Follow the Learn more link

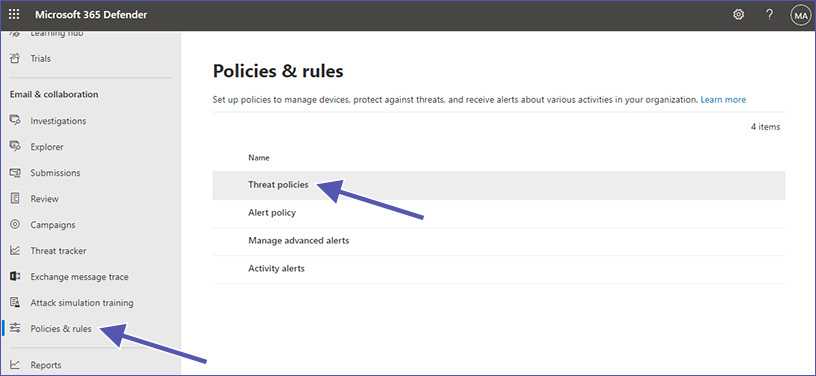723,99
